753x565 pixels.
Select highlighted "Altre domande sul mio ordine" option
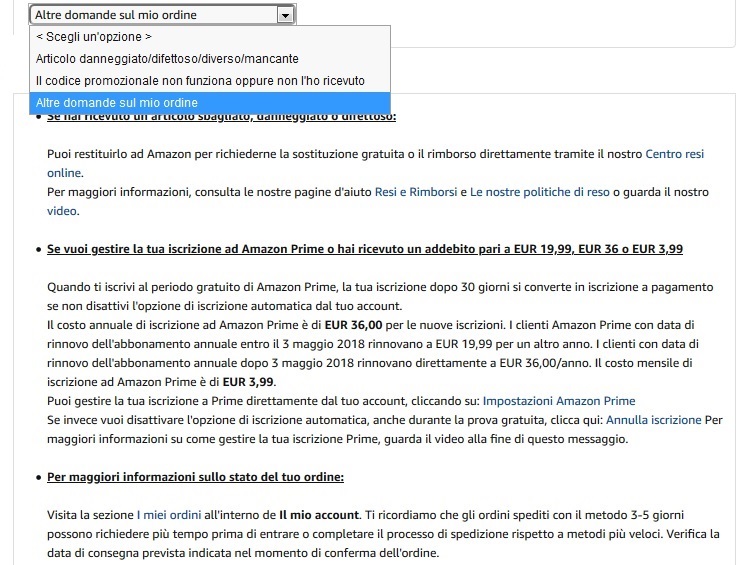210,103
